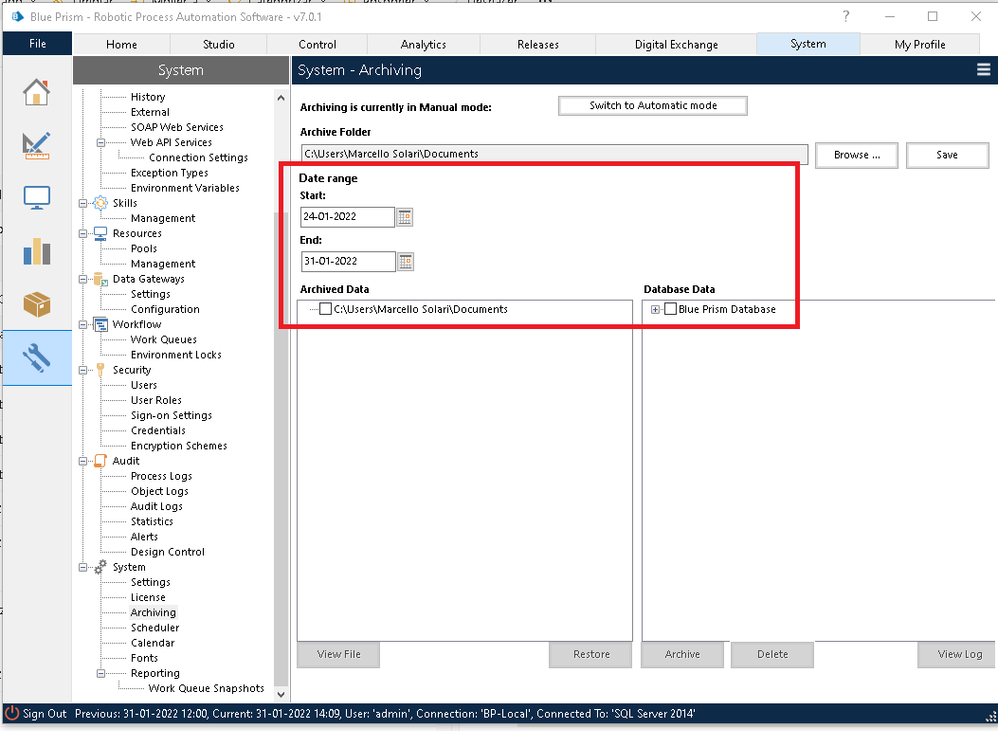Click into the End date field
The image size is (998, 731).
(x=348, y=261)
